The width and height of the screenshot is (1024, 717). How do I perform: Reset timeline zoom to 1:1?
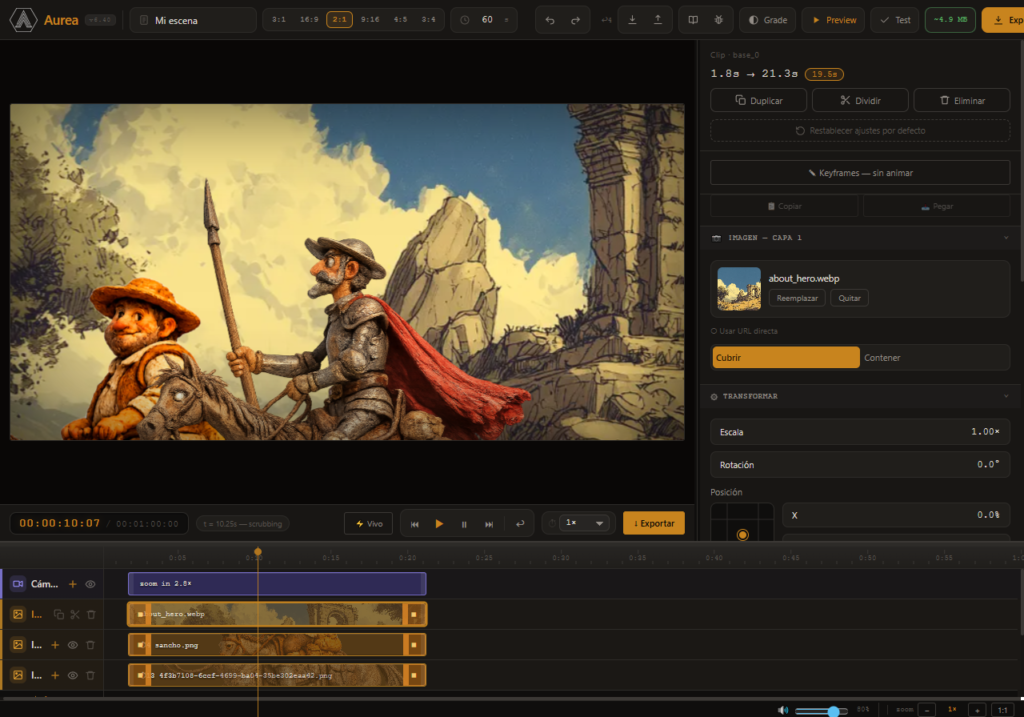tap(1002, 710)
